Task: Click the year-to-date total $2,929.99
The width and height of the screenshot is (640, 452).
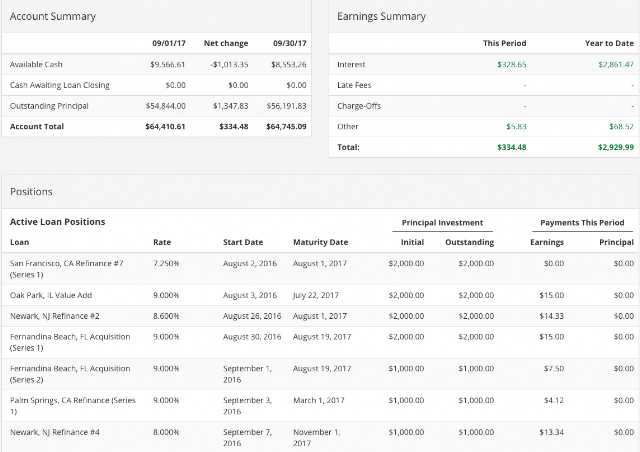Action: tap(616, 147)
